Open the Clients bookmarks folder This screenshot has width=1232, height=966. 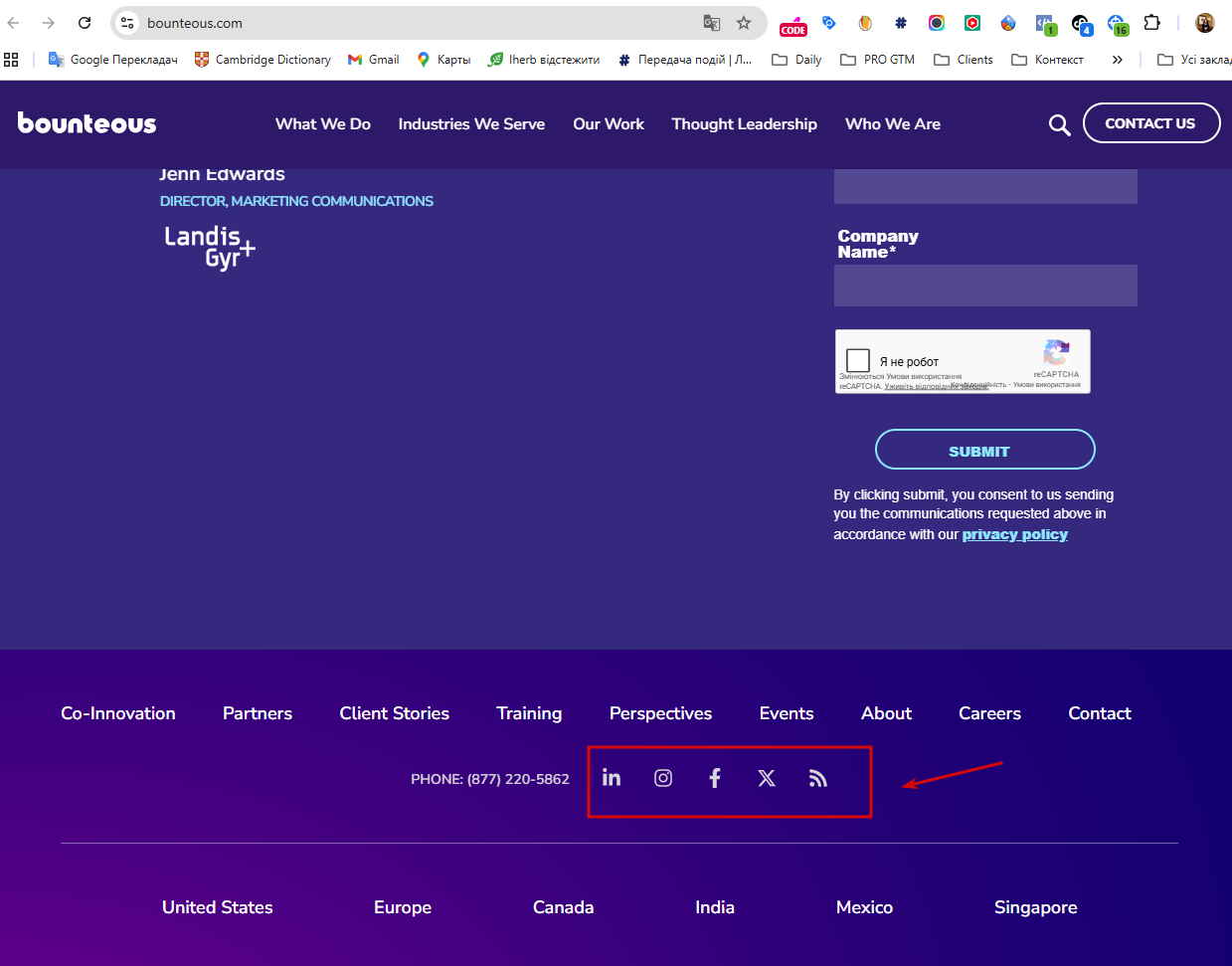point(964,60)
